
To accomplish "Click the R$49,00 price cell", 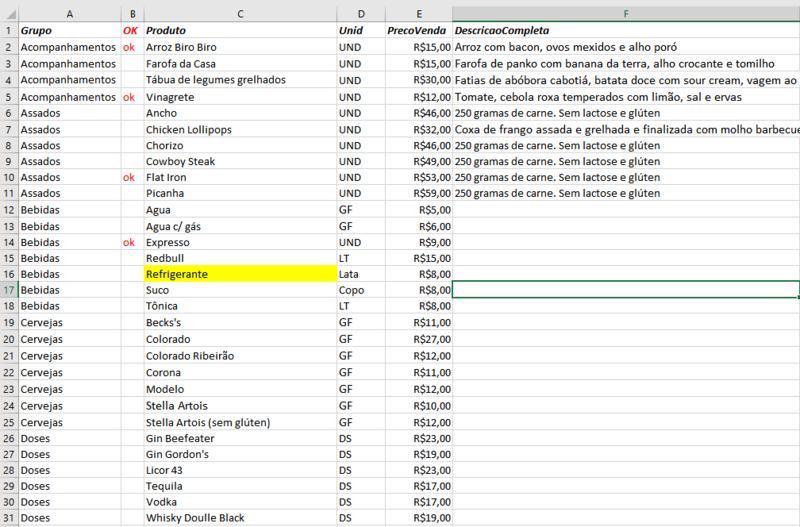I will click(x=419, y=161).
